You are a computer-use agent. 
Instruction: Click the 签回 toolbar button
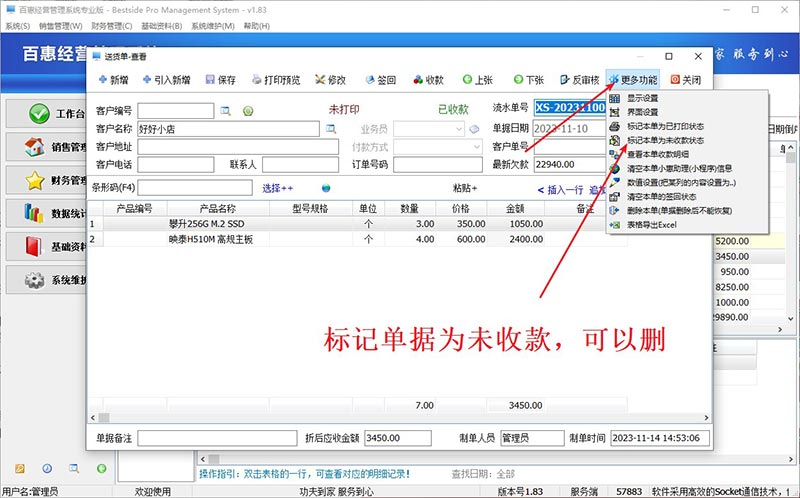tap(381, 80)
